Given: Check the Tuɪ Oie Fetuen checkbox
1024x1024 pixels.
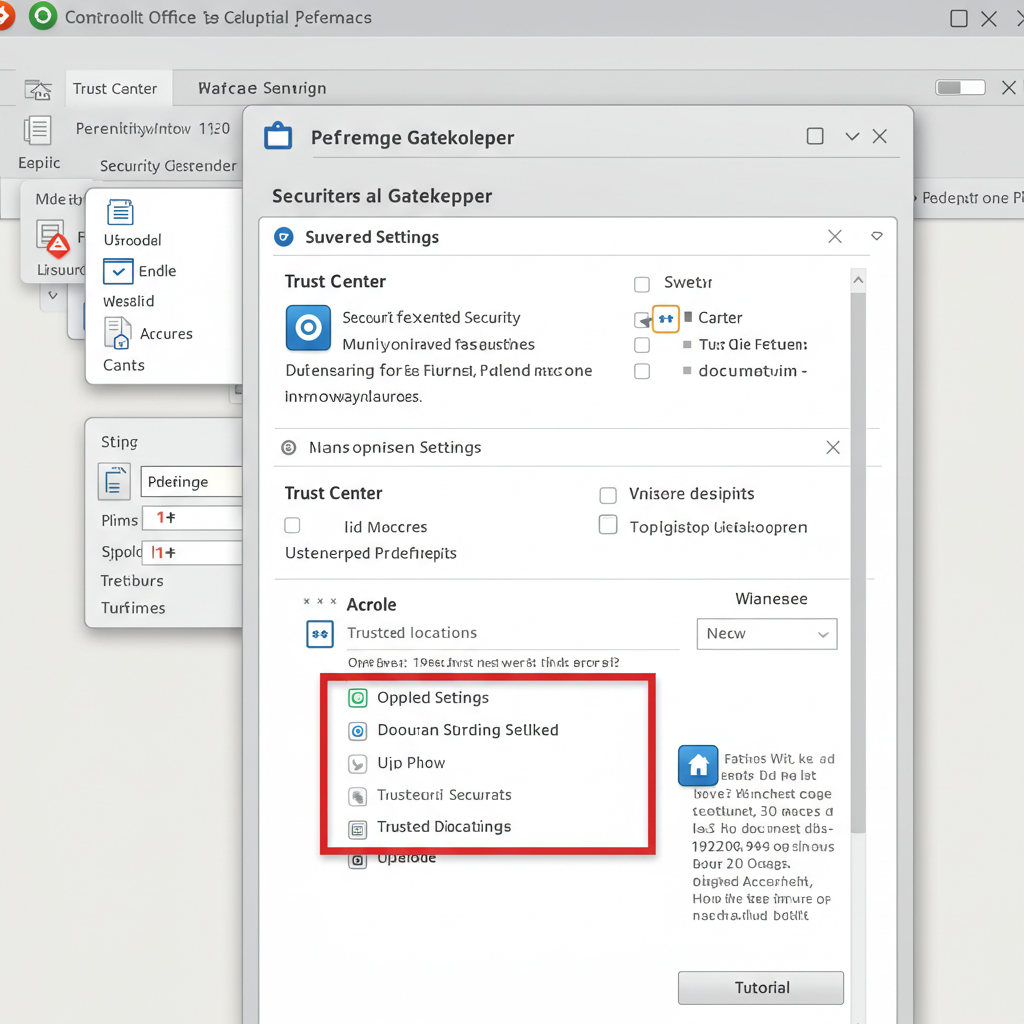Looking at the screenshot, I should pos(642,345).
